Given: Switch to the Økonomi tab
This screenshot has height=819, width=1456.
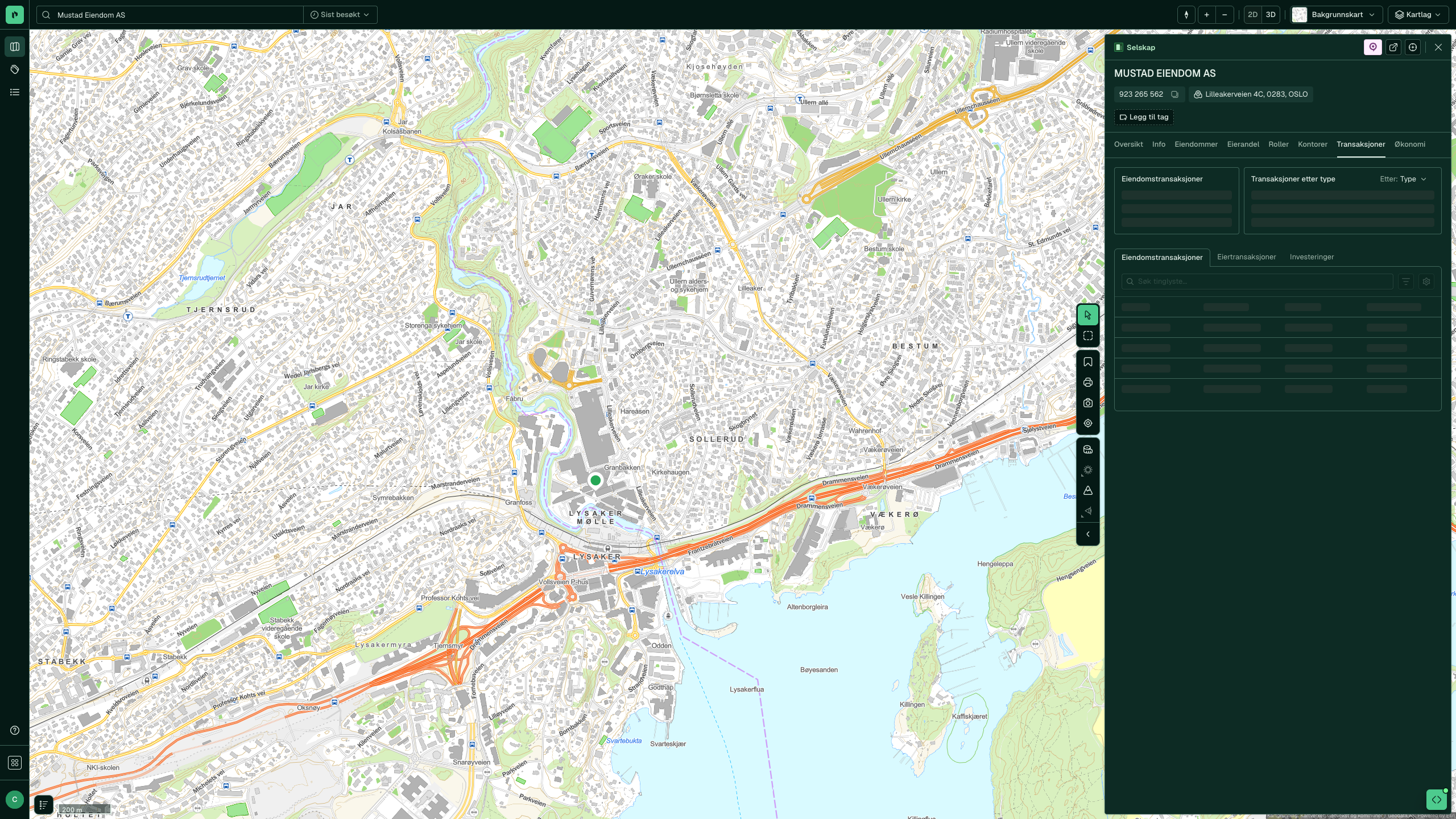Looking at the screenshot, I should point(1409,144).
